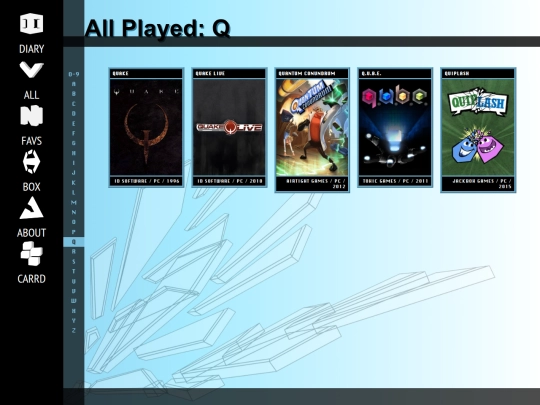Jump to letter F in index
The height and width of the screenshot is (405, 540).
click(x=74, y=133)
